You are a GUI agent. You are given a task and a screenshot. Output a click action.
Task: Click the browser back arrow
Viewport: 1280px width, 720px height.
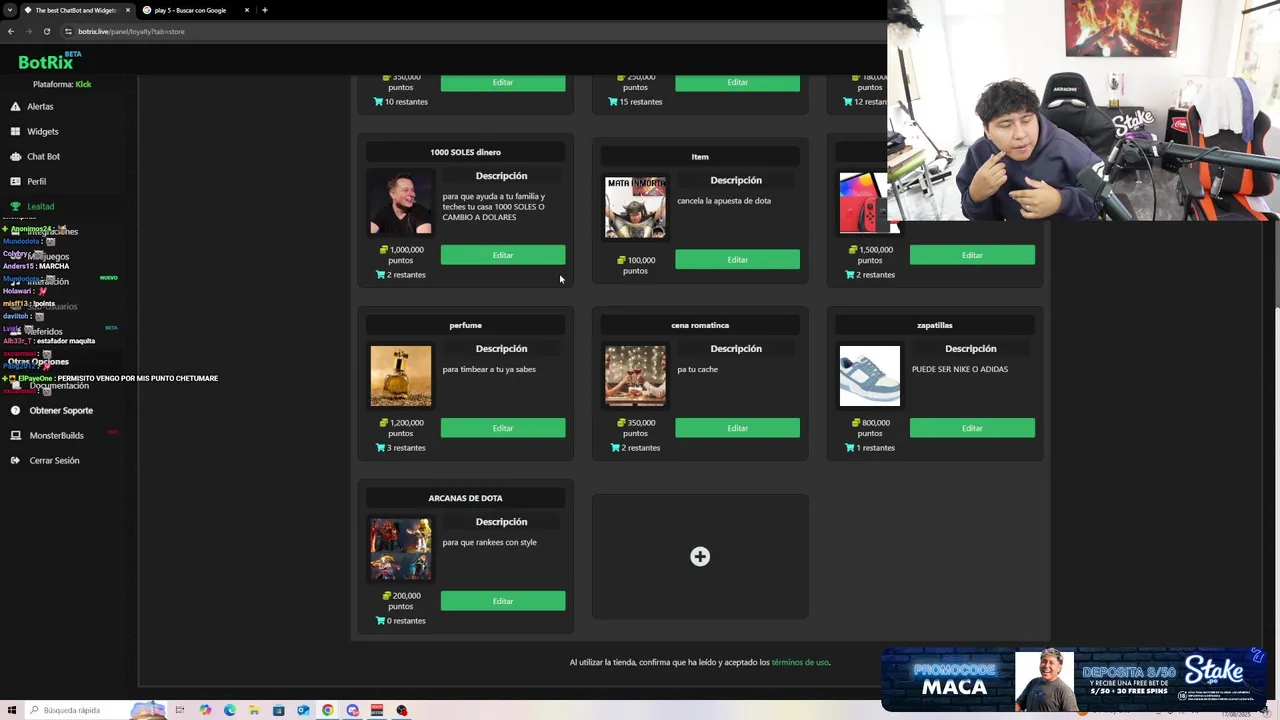coord(10,31)
